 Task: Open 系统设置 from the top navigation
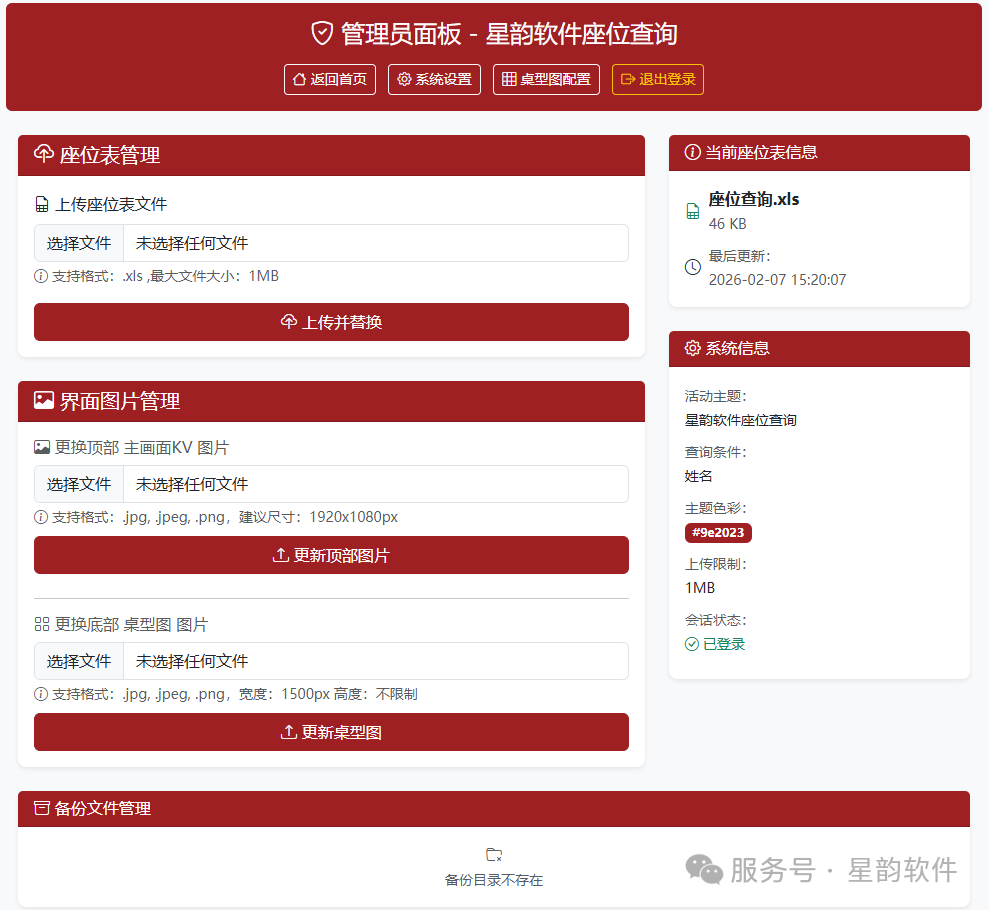point(434,79)
